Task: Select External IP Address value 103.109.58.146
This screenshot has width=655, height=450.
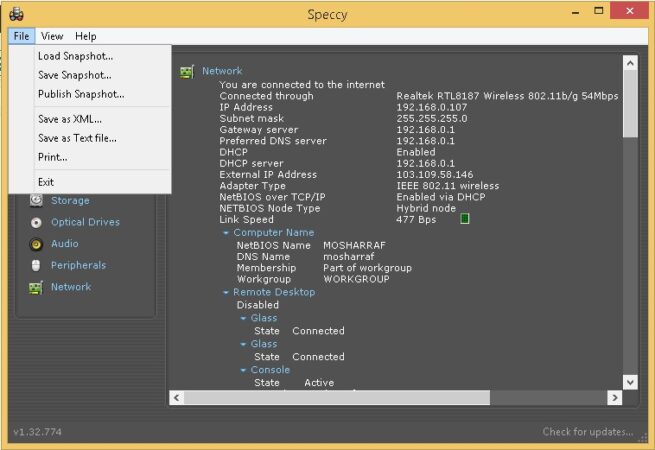Action: click(435, 175)
